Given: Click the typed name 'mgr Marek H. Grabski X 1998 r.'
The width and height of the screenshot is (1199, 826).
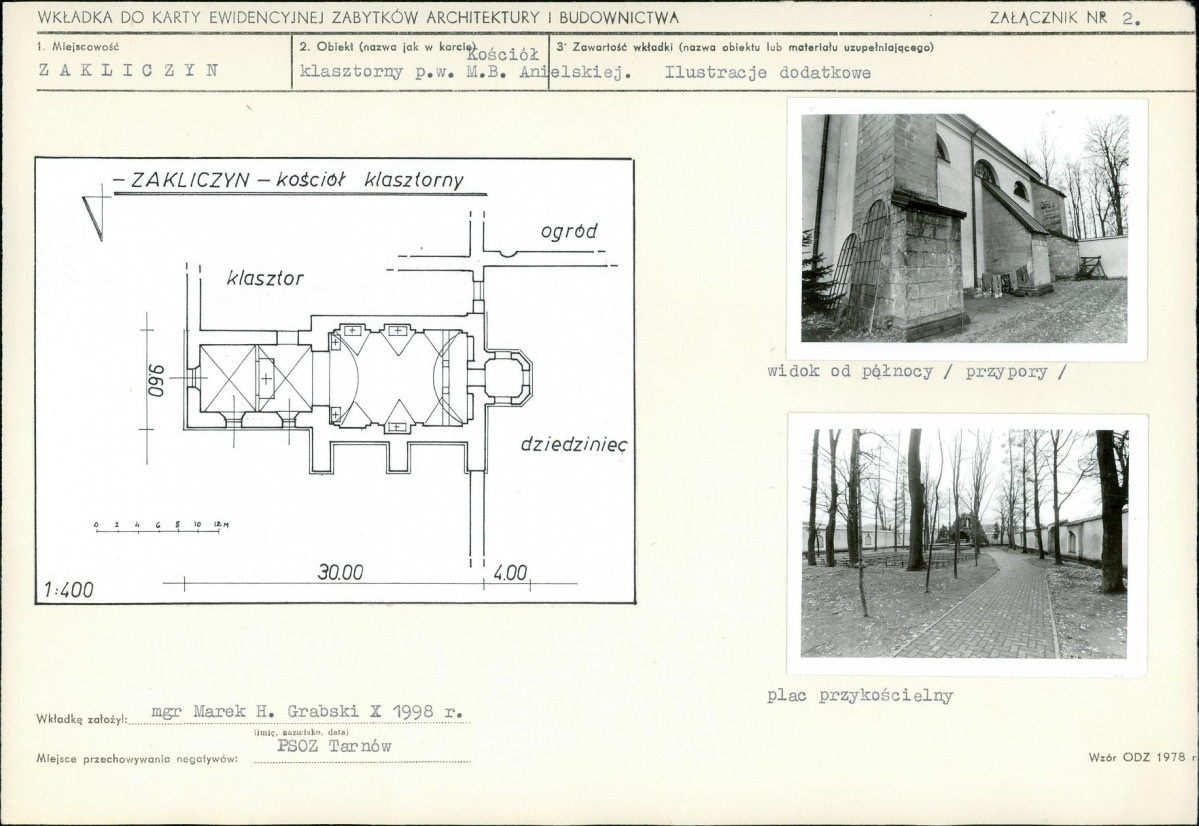Looking at the screenshot, I should pos(308,711).
